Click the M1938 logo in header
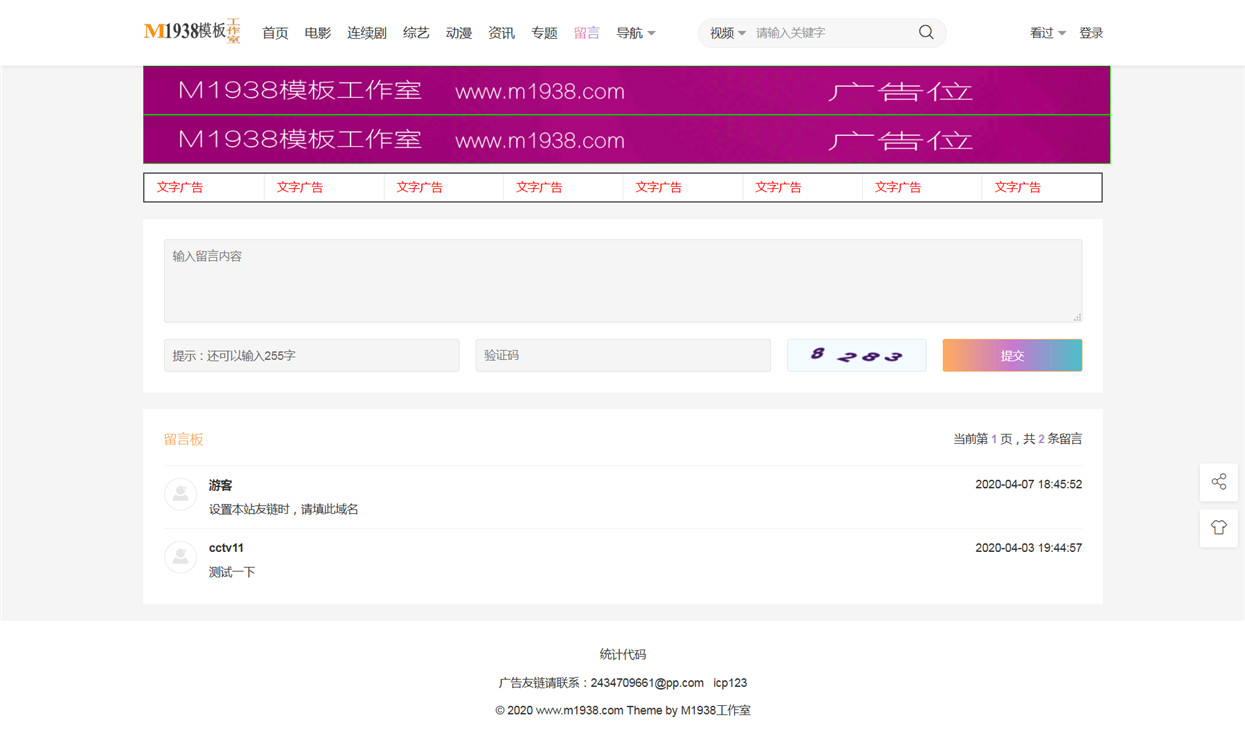 192,32
